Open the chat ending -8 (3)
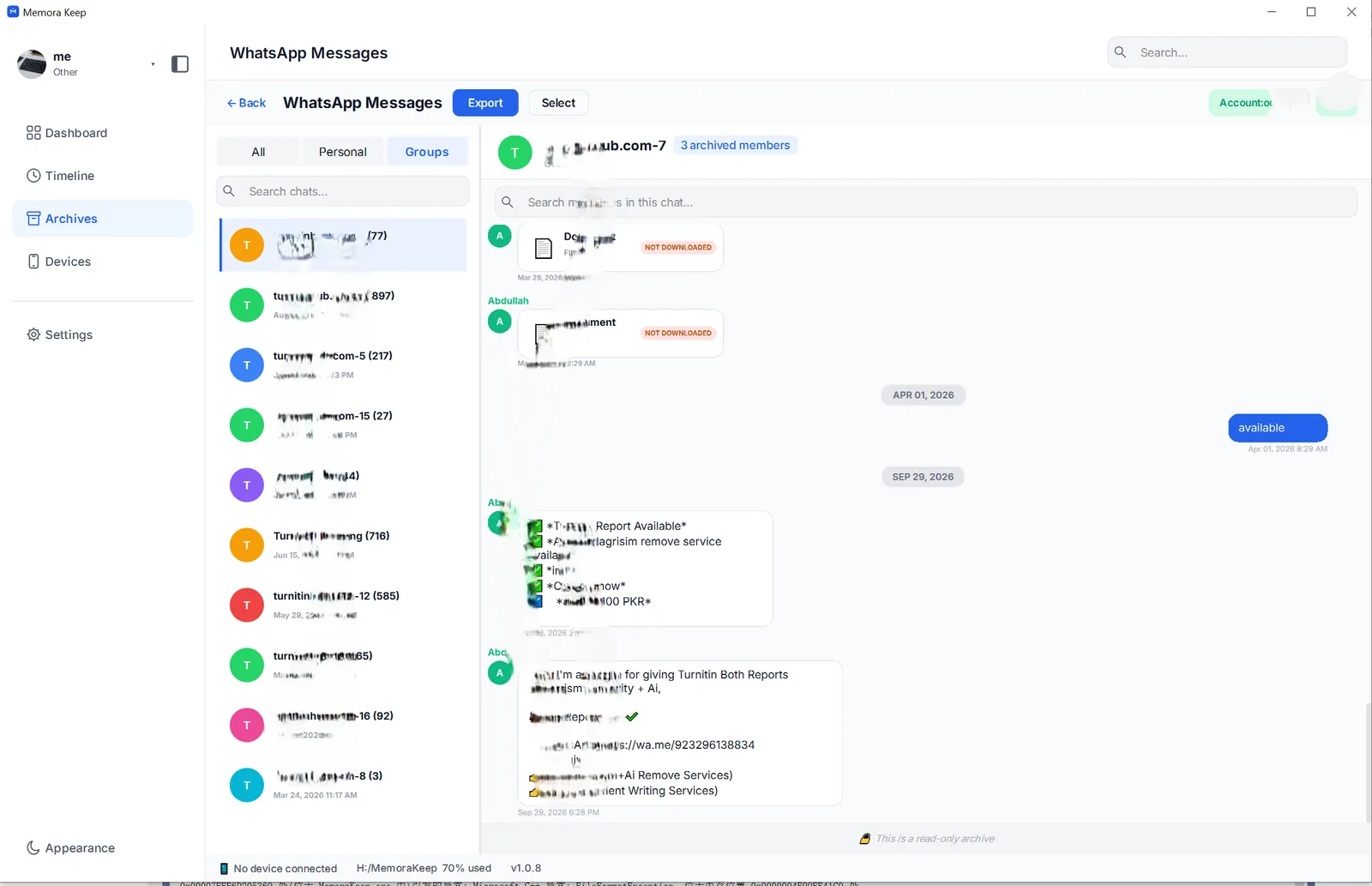This screenshot has height=886, width=1372. coord(344,786)
